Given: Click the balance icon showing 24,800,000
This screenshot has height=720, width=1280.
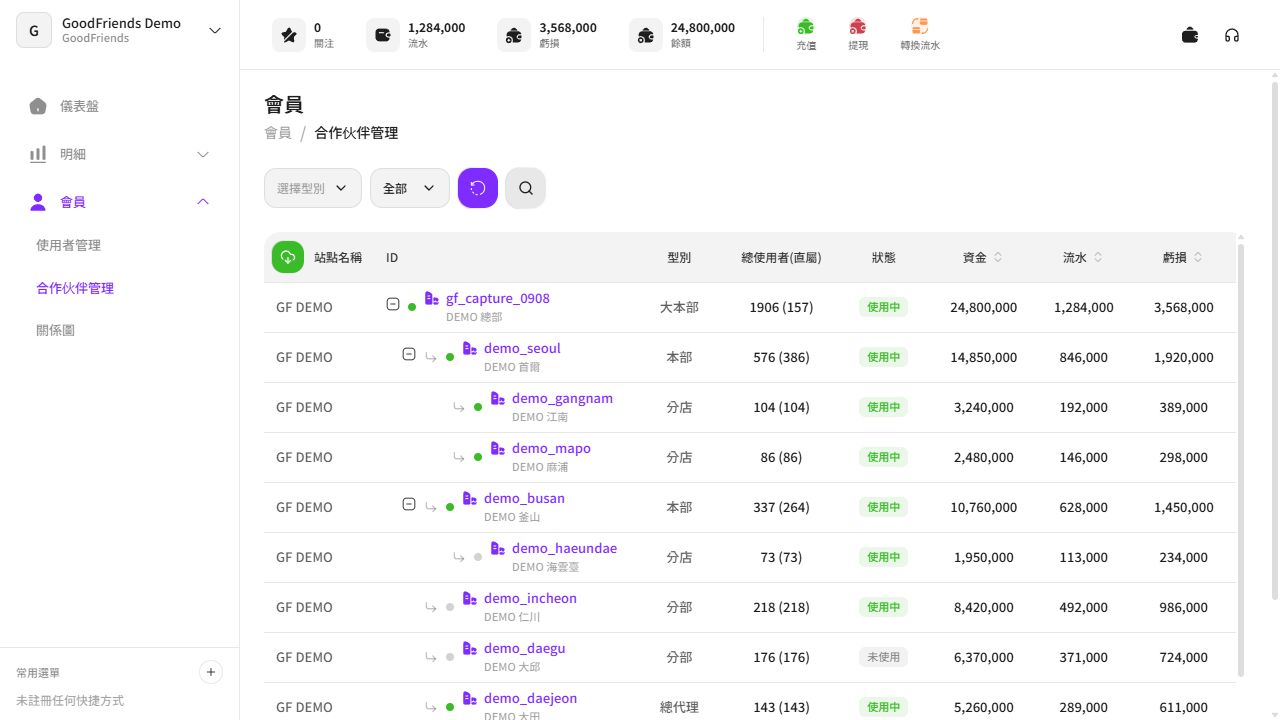Looking at the screenshot, I should coord(646,35).
